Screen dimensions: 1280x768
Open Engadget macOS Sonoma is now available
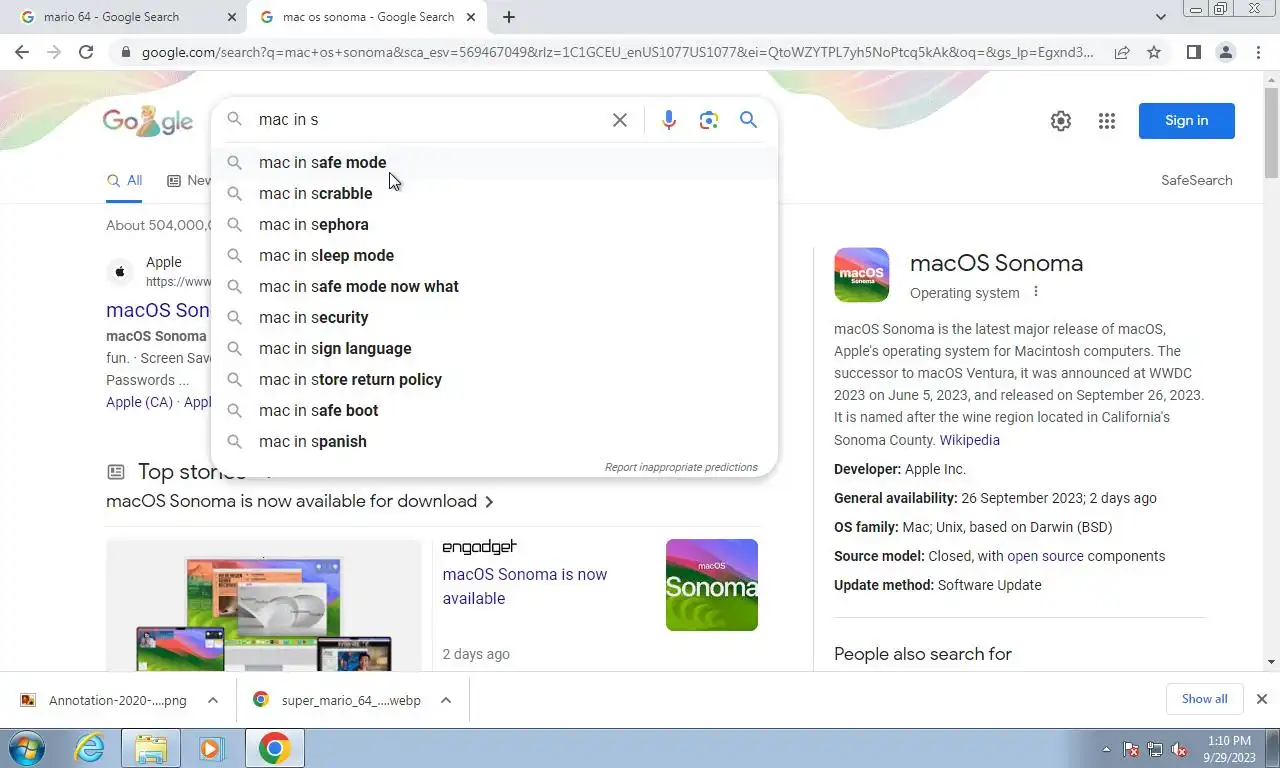(x=525, y=586)
